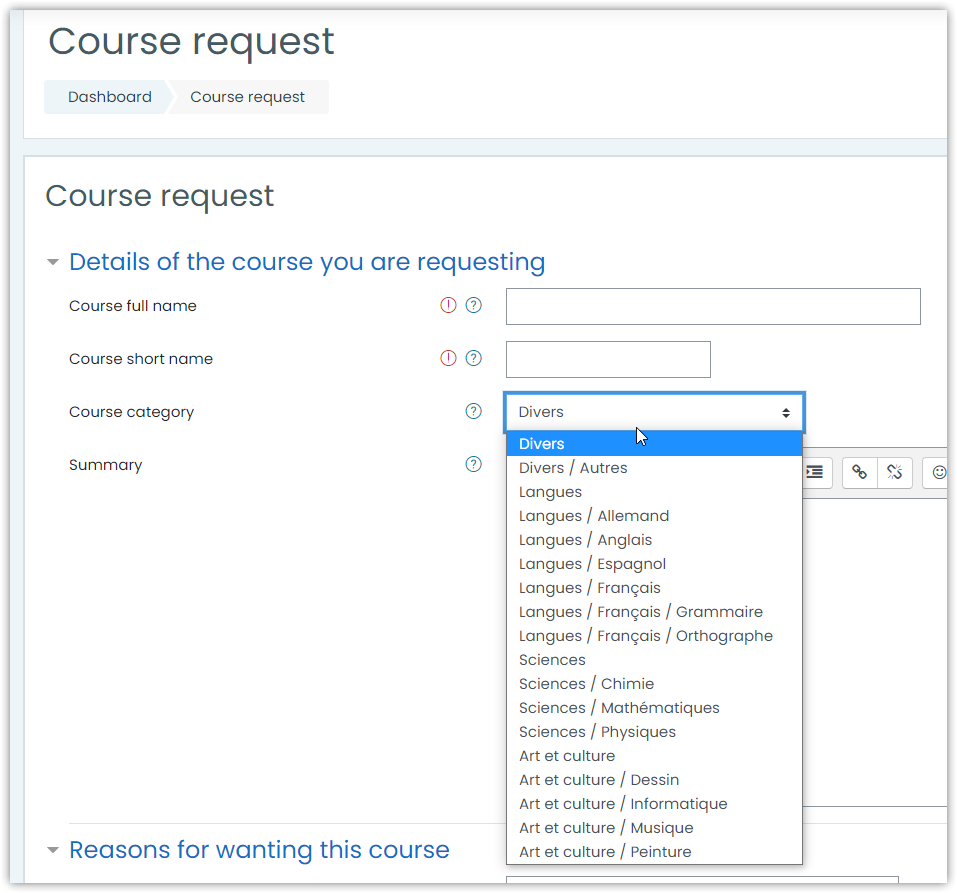
Task: Click the emoticon icon in editor toolbar
Action: tap(939, 472)
